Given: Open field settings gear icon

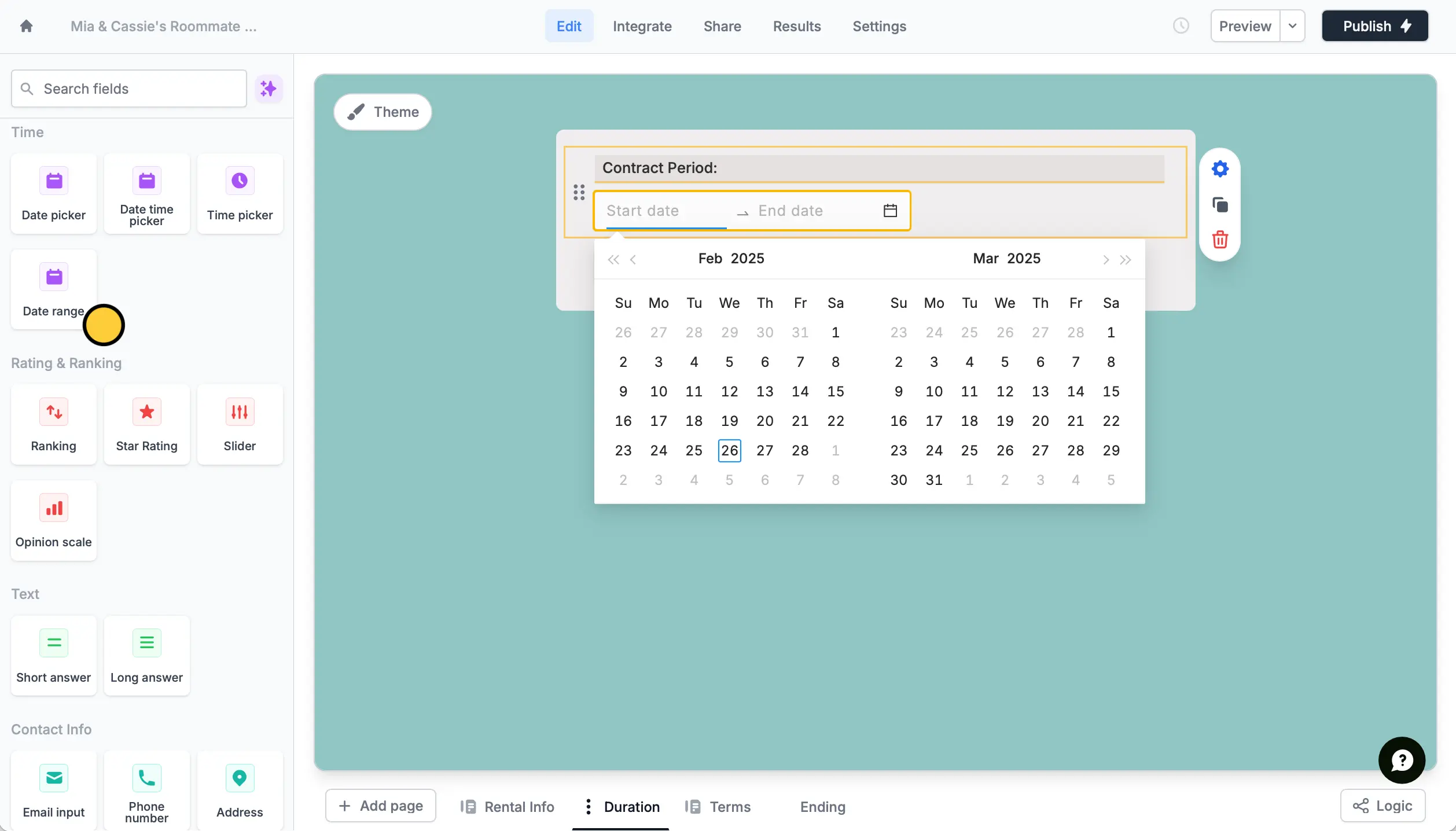Looking at the screenshot, I should click(x=1220, y=169).
